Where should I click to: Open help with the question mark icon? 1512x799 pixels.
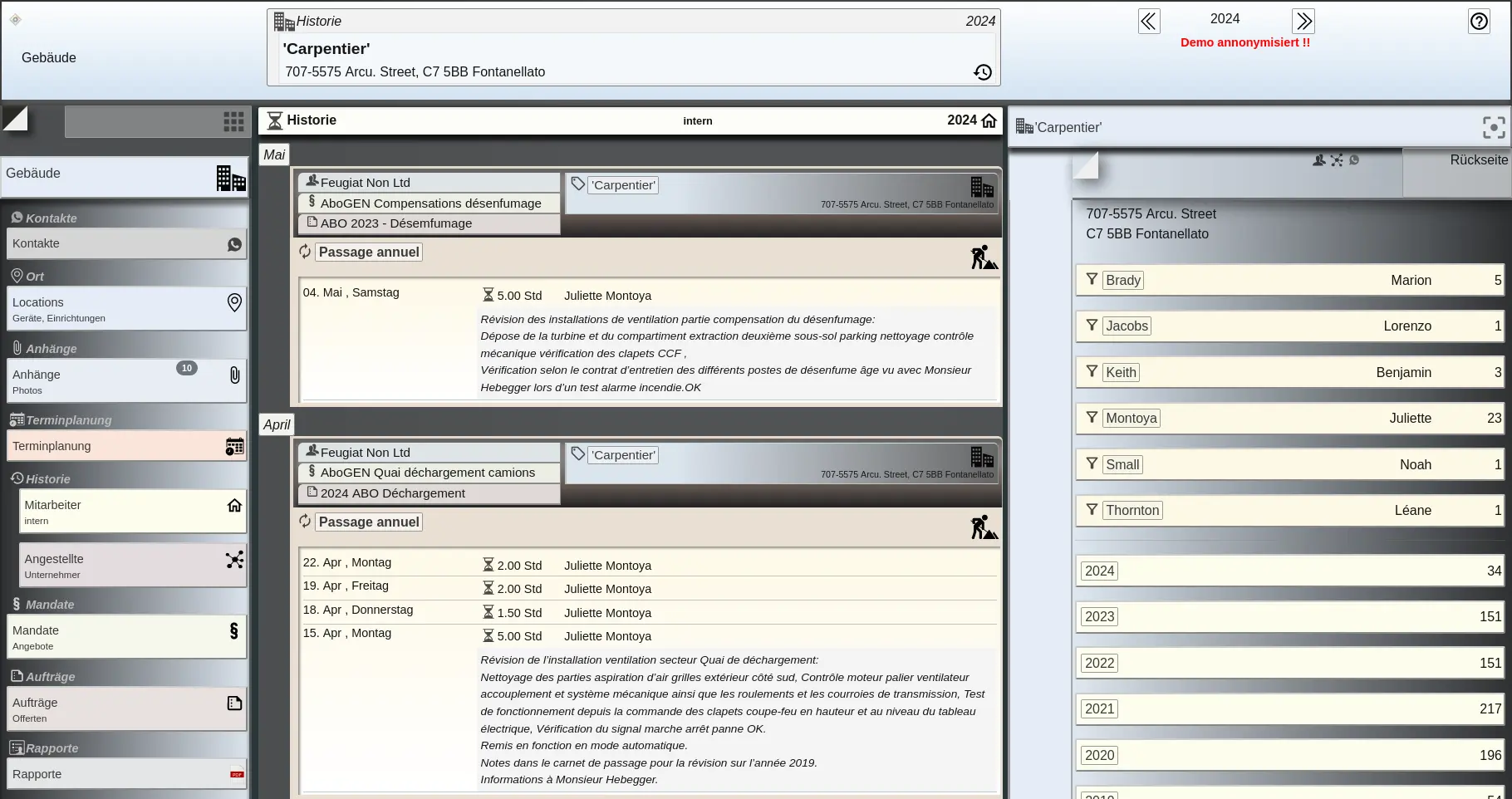[x=1479, y=22]
